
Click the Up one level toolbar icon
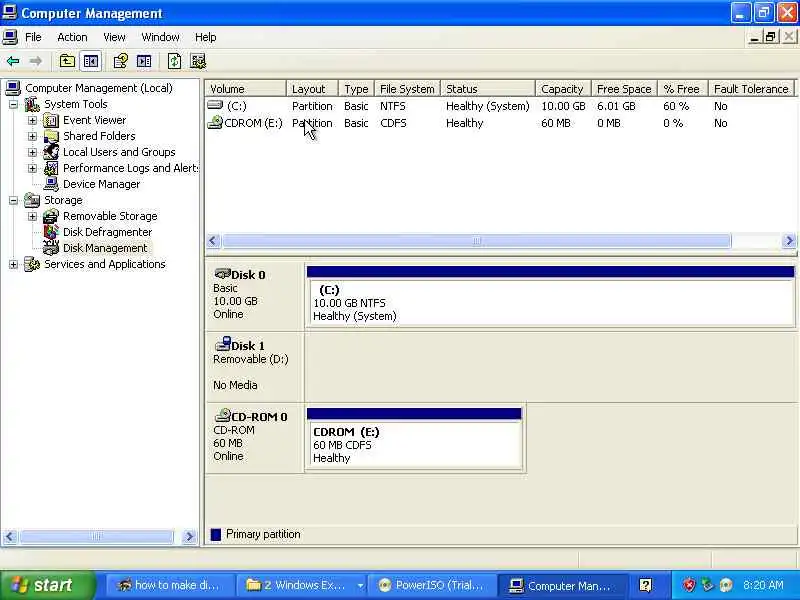(x=67, y=61)
